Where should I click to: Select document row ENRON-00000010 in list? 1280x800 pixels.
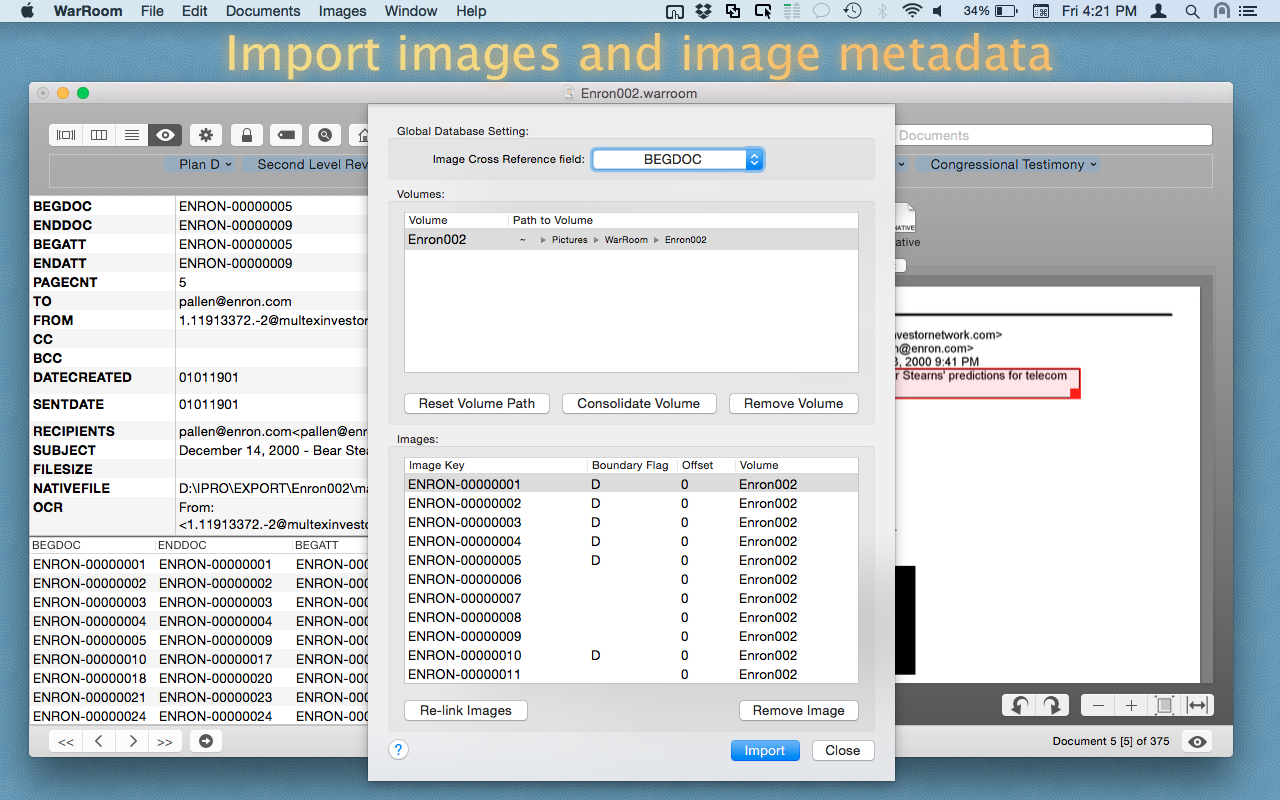pyautogui.click(x=200, y=659)
